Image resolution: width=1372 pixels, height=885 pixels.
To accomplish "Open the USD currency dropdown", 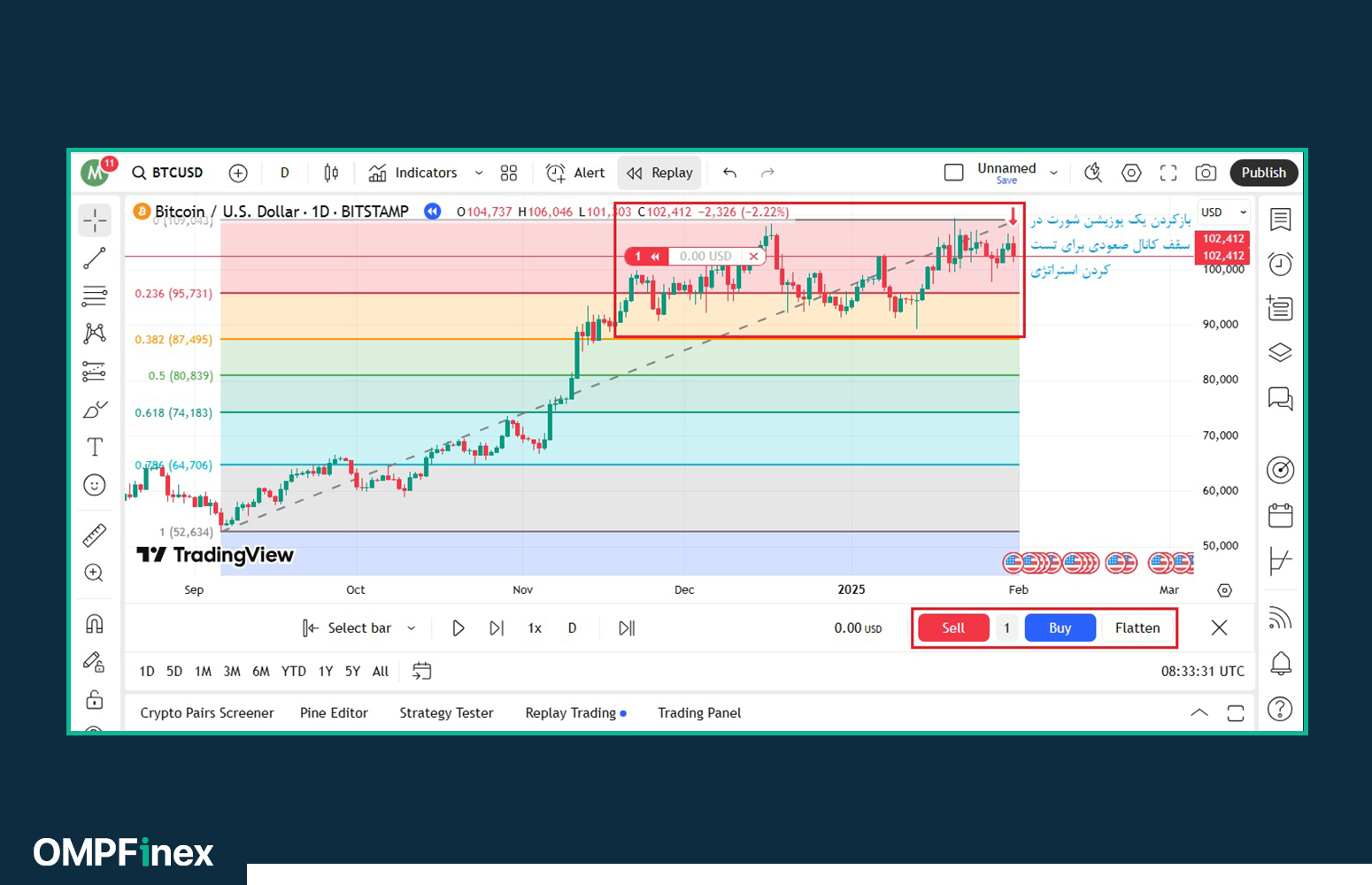I will coord(1224,212).
